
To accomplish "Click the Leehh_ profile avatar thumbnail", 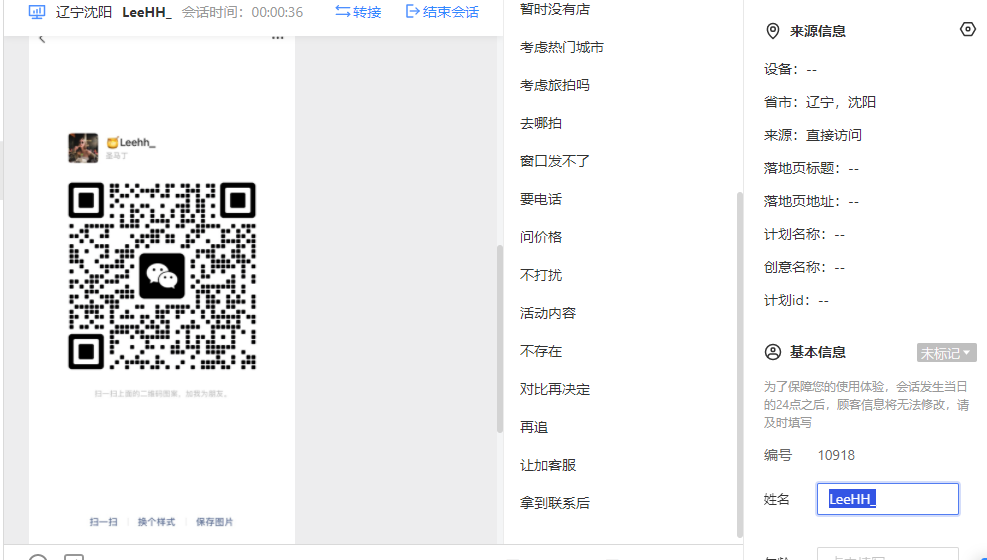I will coord(83,148).
